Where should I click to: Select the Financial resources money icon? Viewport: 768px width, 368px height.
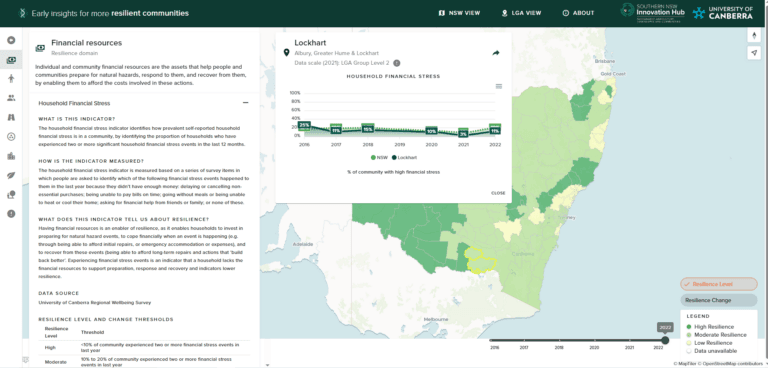(11, 60)
